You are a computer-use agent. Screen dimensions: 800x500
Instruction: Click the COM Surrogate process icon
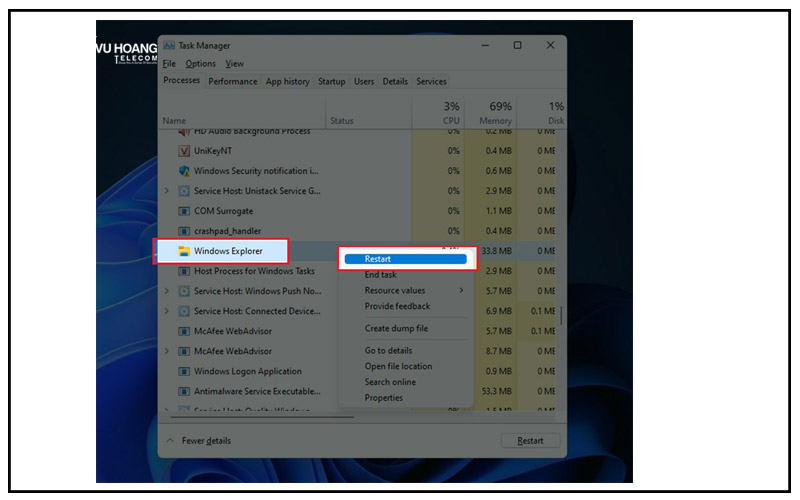point(183,211)
